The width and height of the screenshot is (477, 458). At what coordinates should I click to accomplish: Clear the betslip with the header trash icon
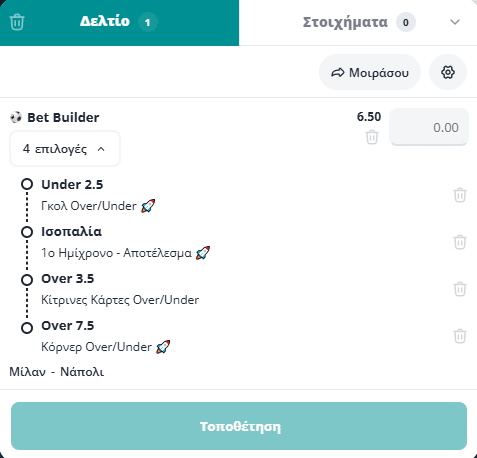[17, 22]
